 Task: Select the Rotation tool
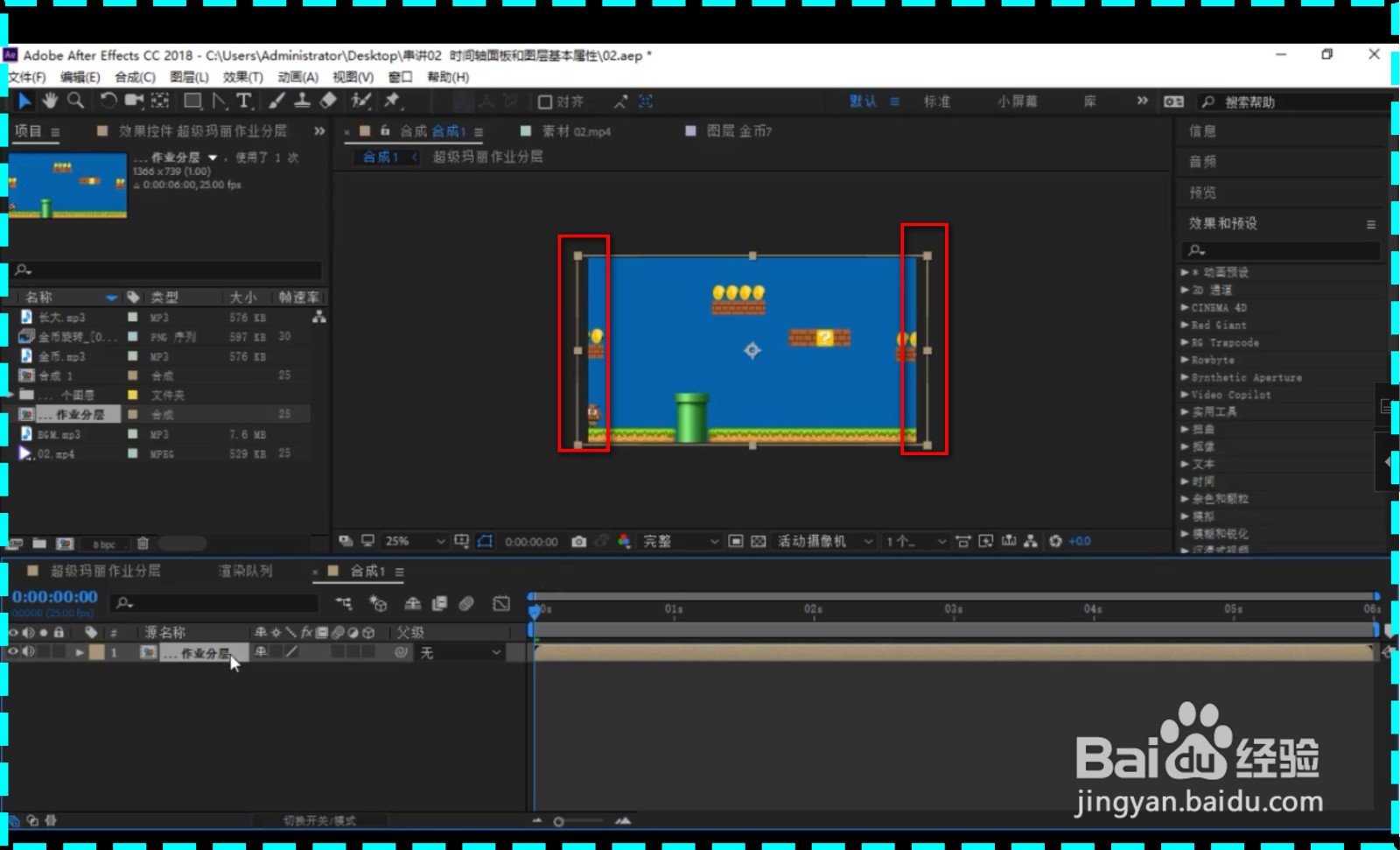pos(108,102)
